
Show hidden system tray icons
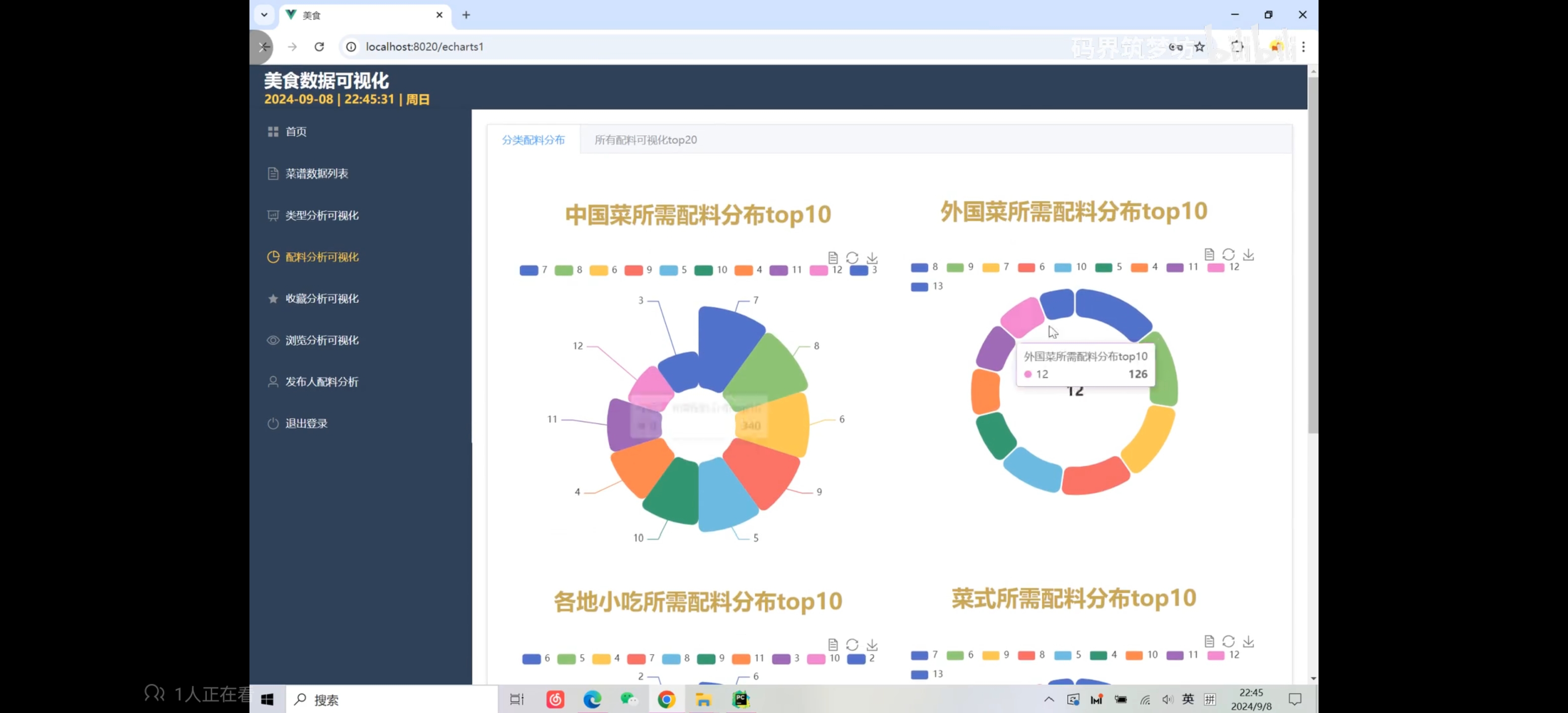1049,699
